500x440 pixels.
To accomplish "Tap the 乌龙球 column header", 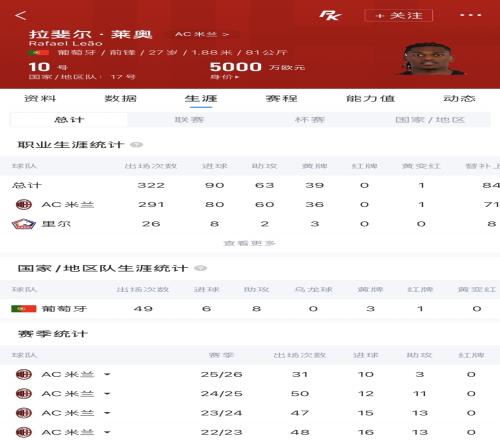I will (x=314, y=289).
